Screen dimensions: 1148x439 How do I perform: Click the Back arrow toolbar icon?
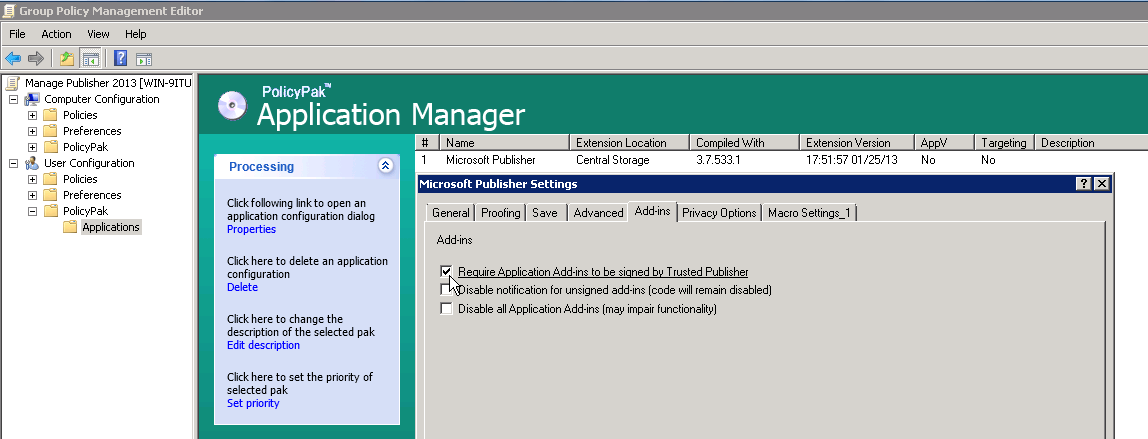point(12,59)
